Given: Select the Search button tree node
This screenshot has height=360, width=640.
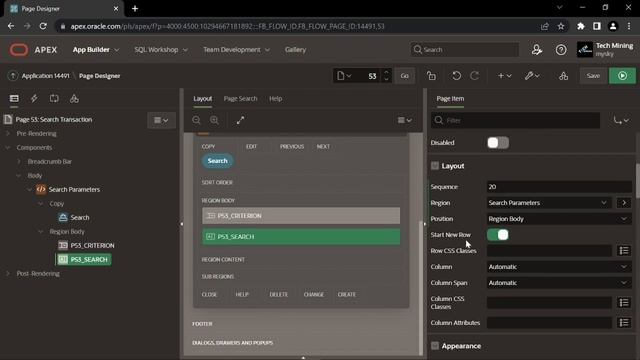Looking at the screenshot, I should [80, 218].
